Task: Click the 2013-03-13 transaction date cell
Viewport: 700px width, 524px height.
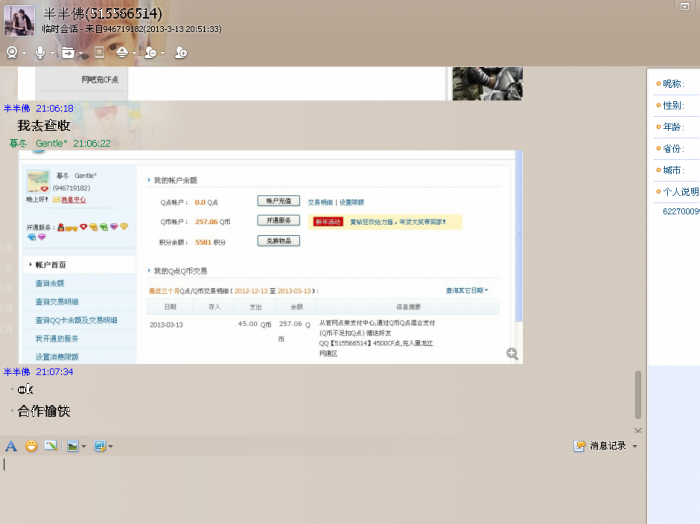Action: [166, 325]
